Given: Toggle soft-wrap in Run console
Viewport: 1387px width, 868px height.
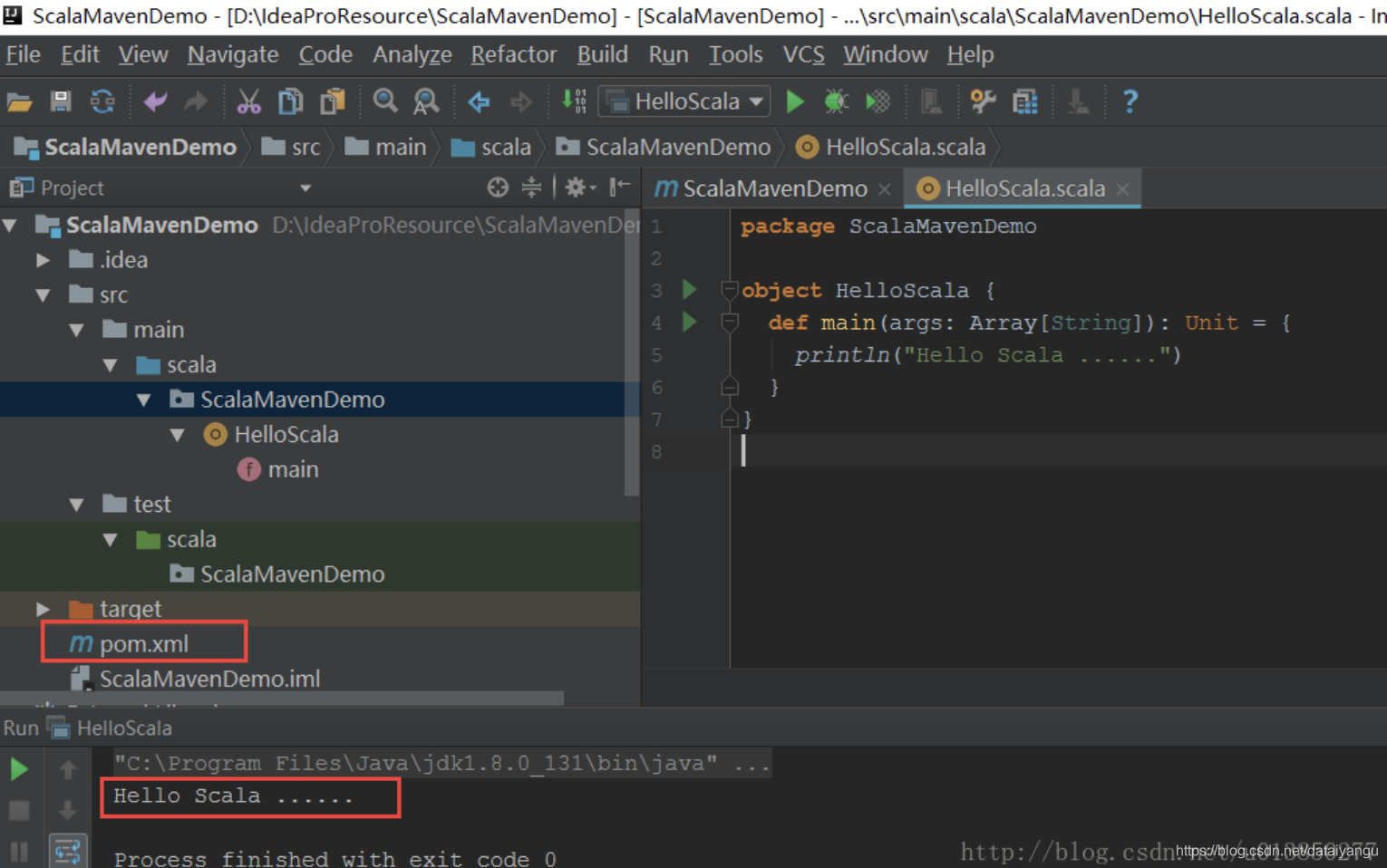Looking at the screenshot, I should (67, 852).
